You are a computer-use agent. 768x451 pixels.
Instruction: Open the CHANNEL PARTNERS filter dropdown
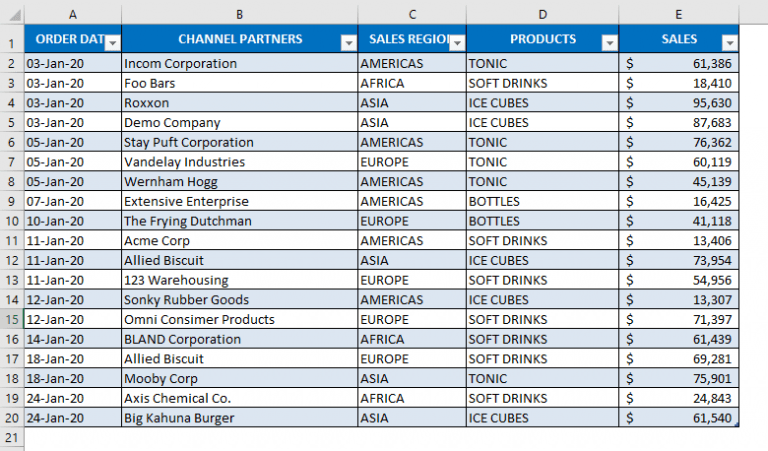(x=348, y=42)
